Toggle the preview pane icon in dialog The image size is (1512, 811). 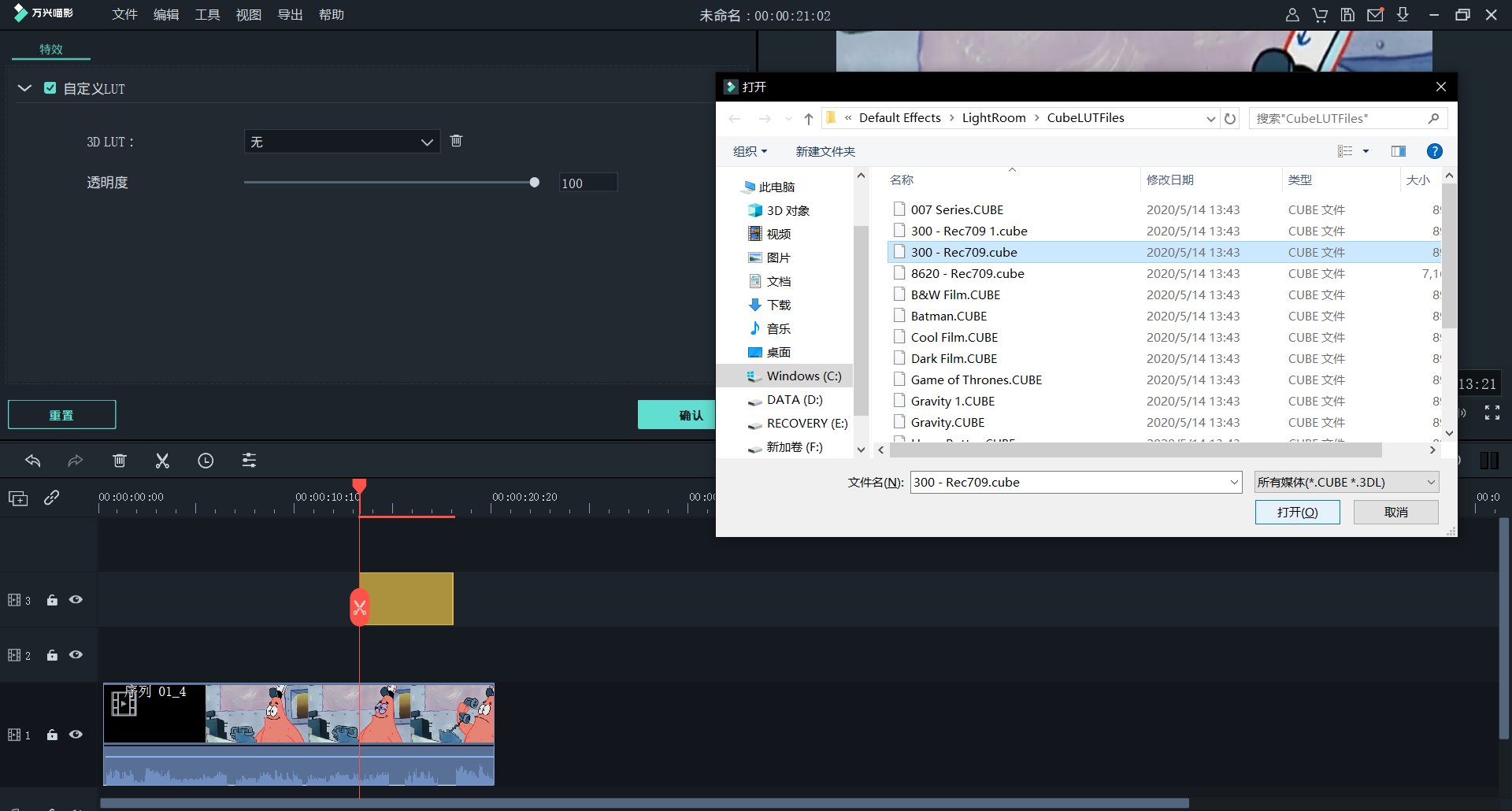(x=1399, y=151)
